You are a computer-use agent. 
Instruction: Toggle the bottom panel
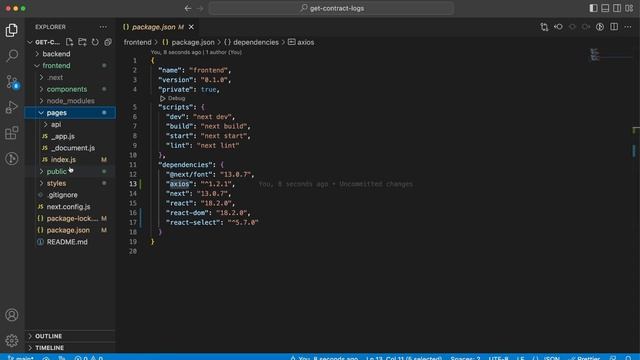pos(605,8)
